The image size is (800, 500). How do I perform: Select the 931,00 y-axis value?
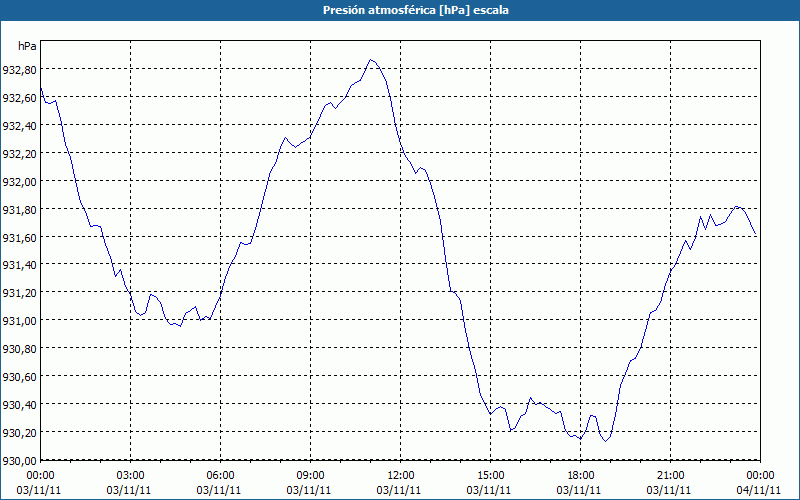[19, 321]
